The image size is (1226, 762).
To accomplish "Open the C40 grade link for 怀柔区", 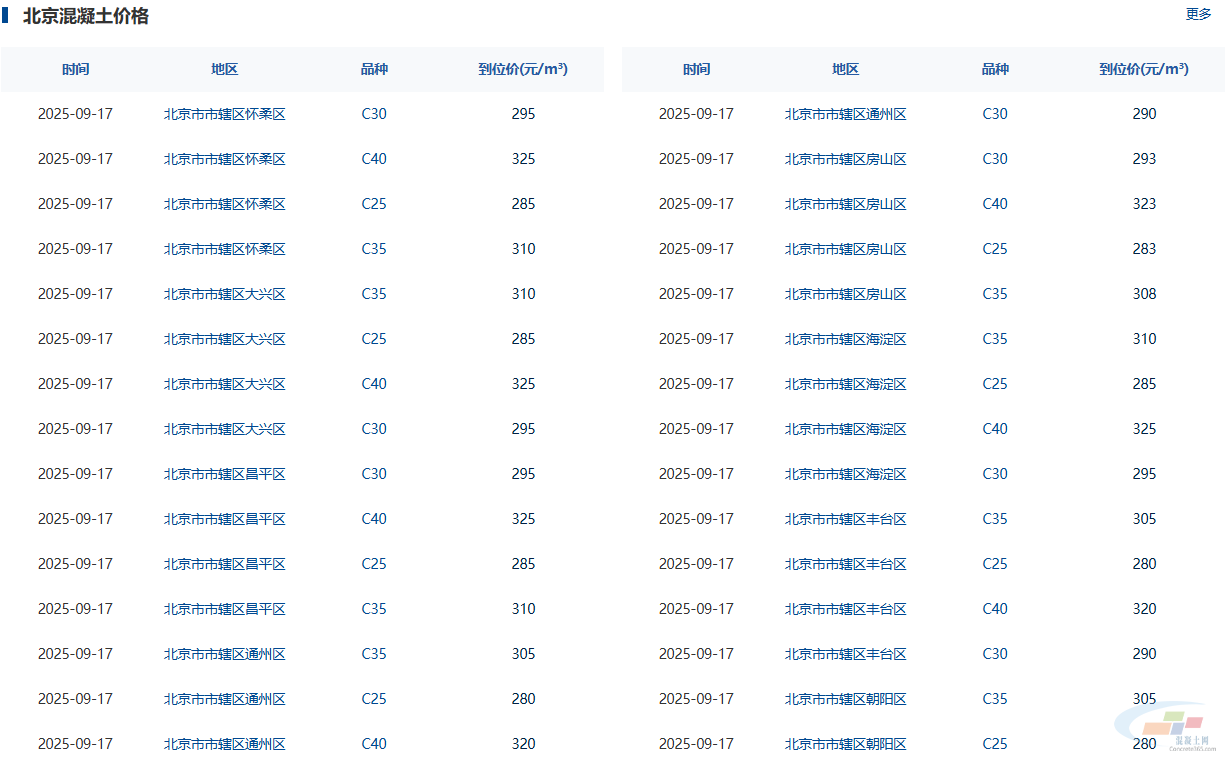I will pyautogui.click(x=374, y=159).
